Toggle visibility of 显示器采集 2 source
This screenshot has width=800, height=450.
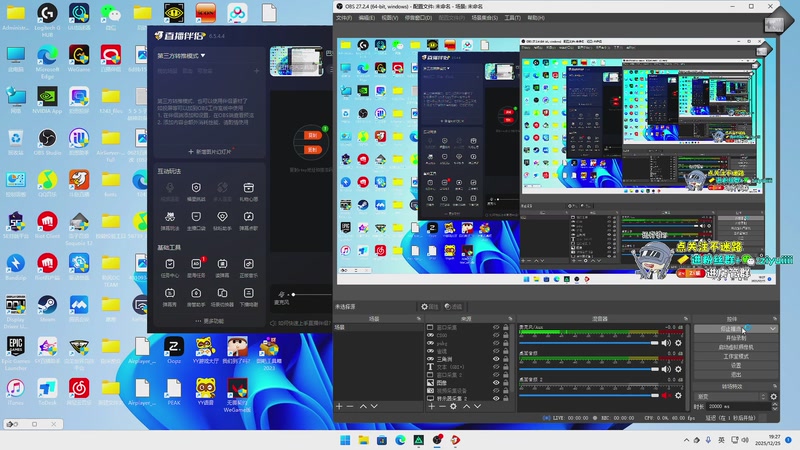click(x=496, y=398)
